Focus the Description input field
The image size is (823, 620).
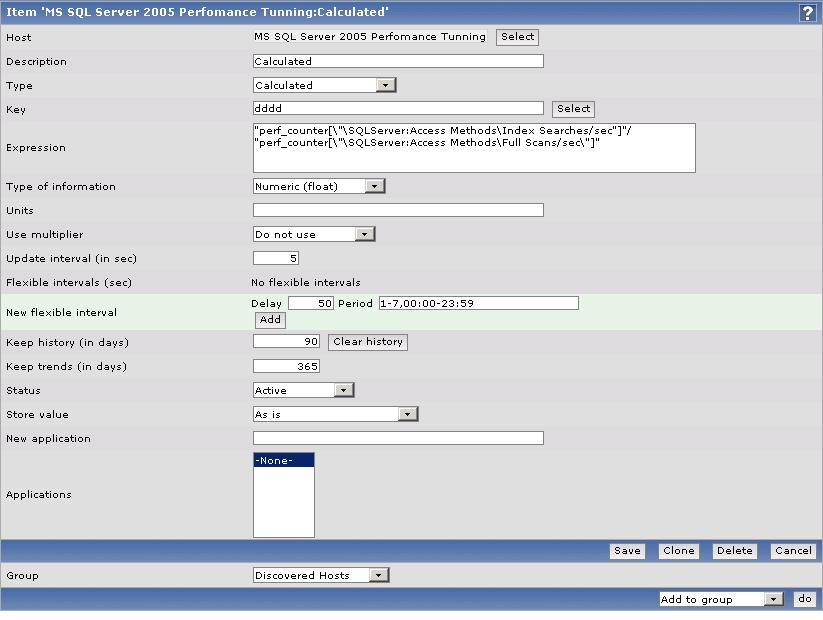point(398,61)
